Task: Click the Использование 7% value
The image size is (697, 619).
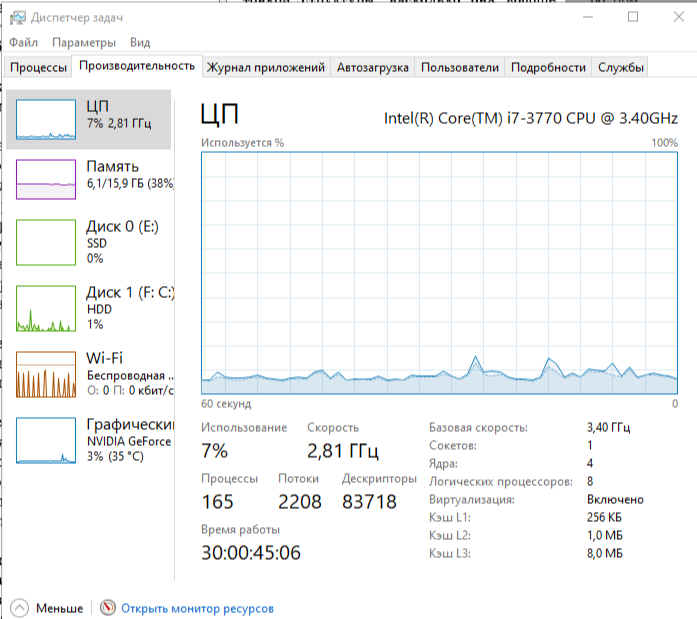Action: point(214,451)
